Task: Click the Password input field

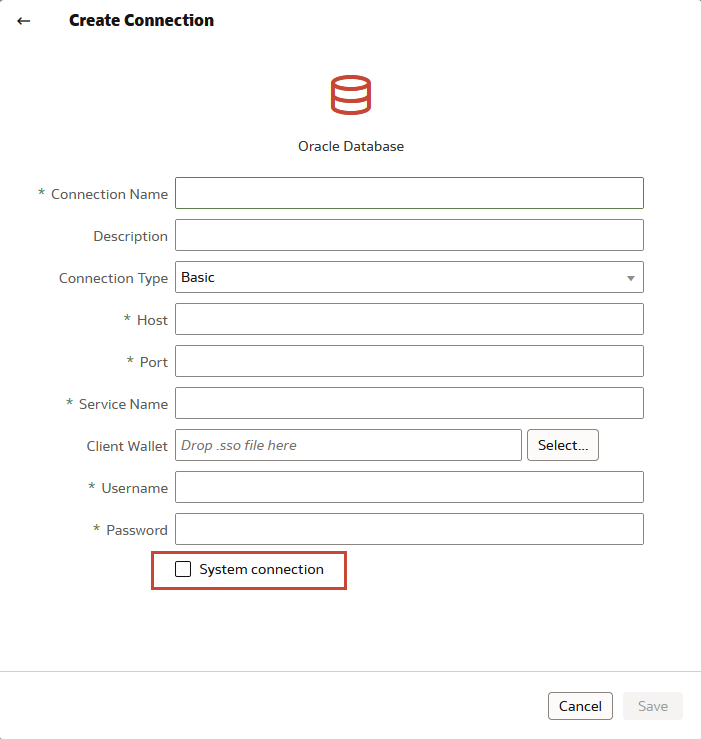Action: [x=409, y=529]
